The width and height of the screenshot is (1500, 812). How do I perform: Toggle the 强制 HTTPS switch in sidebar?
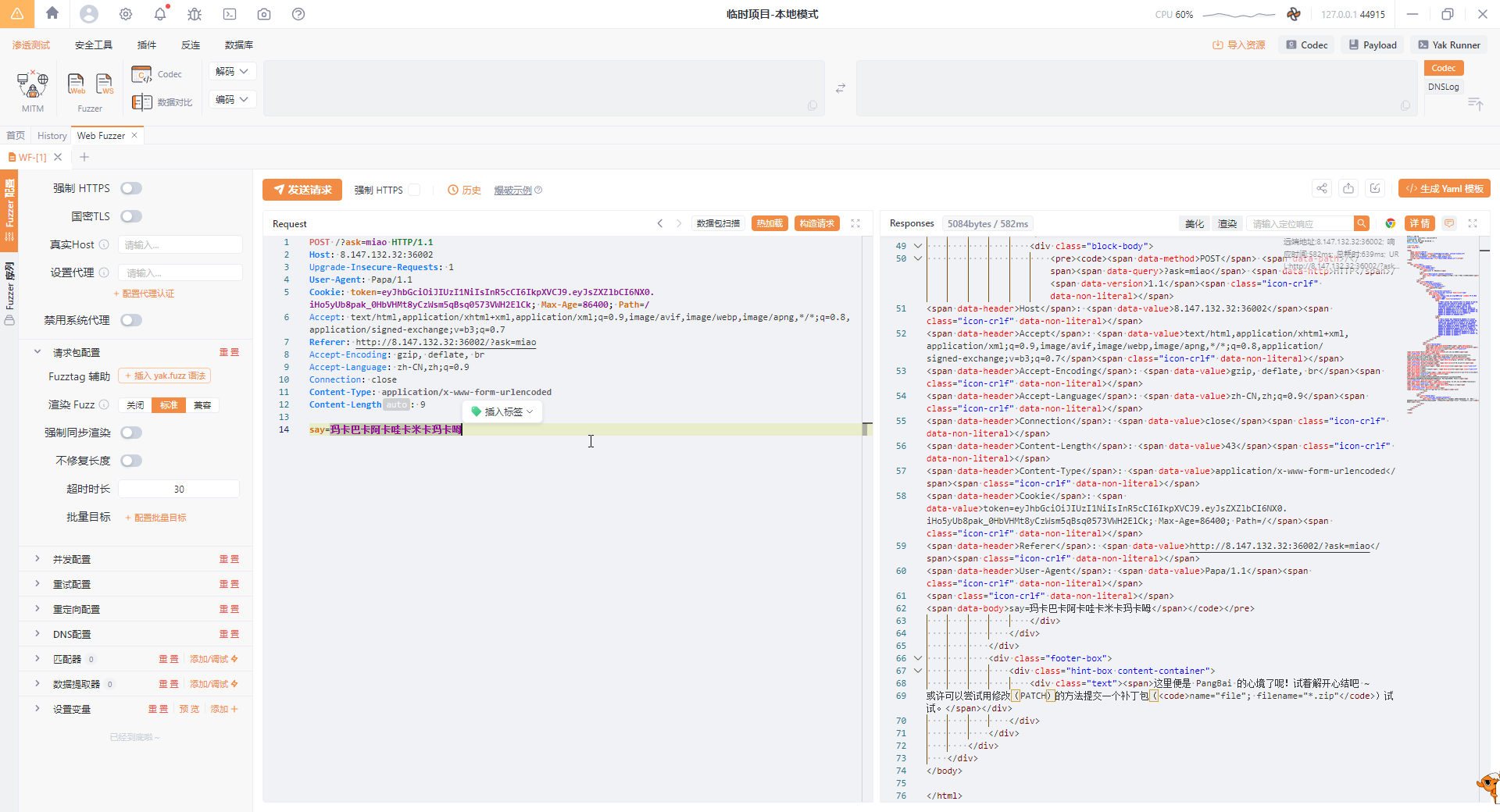pos(131,188)
